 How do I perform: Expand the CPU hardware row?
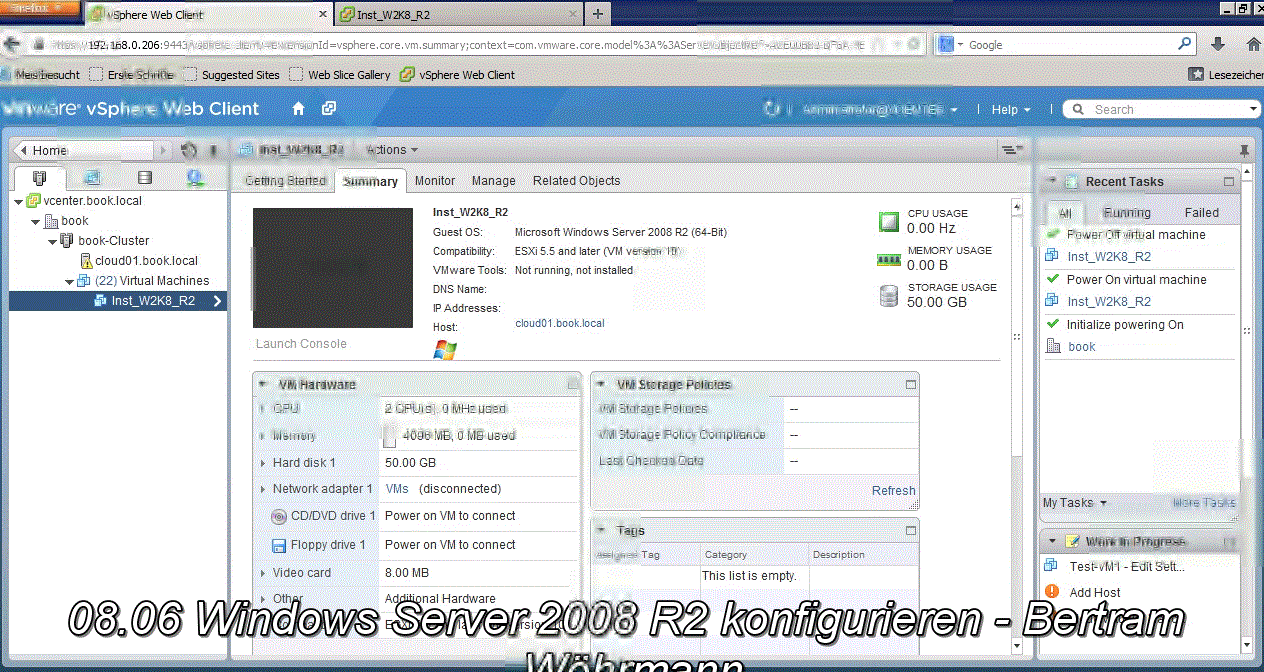tap(263, 409)
